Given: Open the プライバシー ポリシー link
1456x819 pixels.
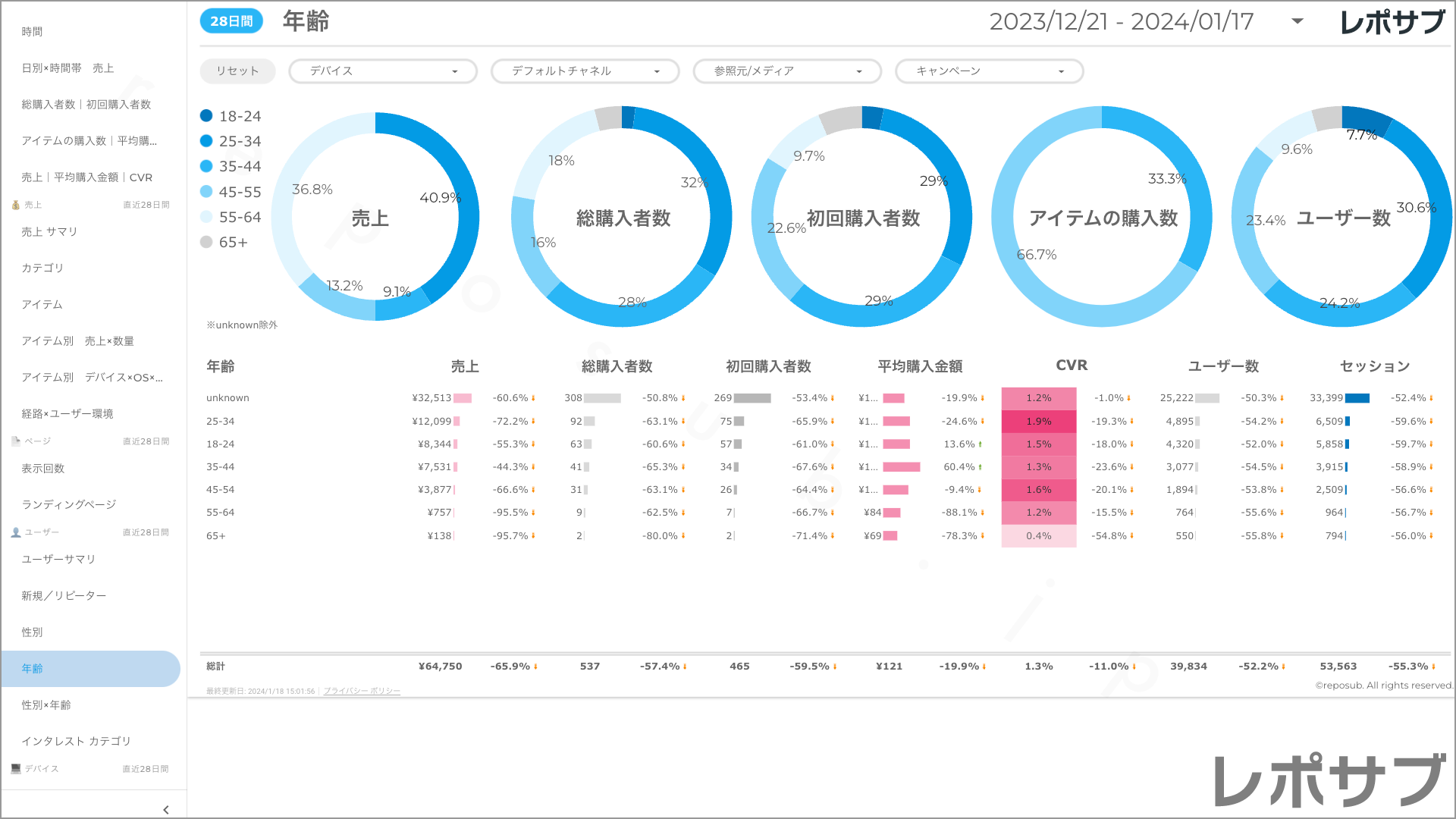Looking at the screenshot, I should (x=362, y=691).
